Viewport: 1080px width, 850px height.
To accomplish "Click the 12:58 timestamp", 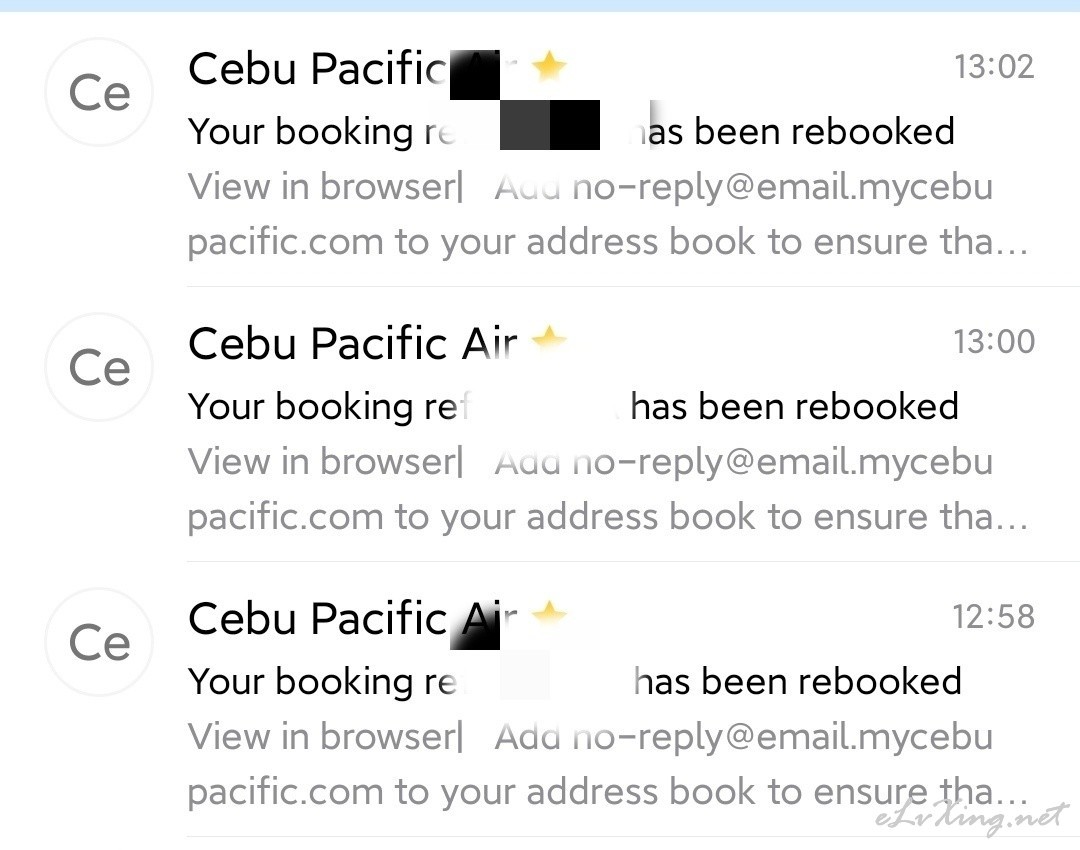I will click(993, 616).
